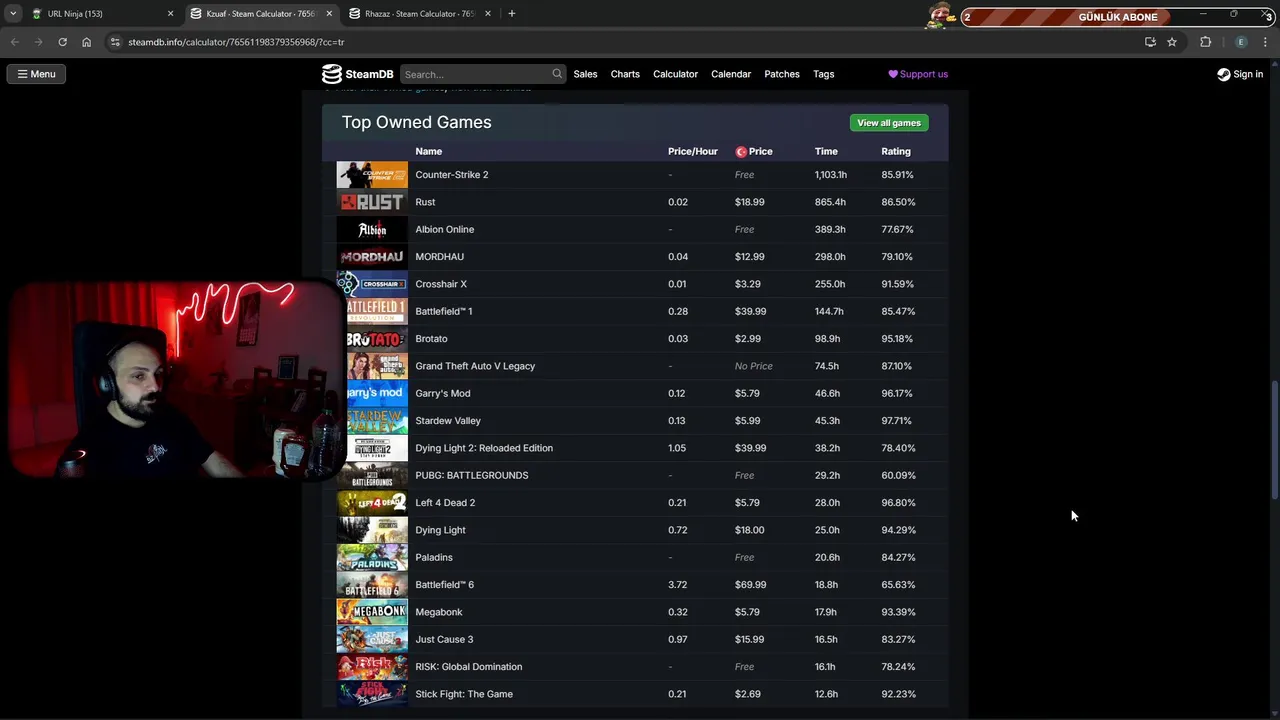Open the Rust game thumbnail
The image size is (1280, 720).
pyautogui.click(x=372, y=202)
